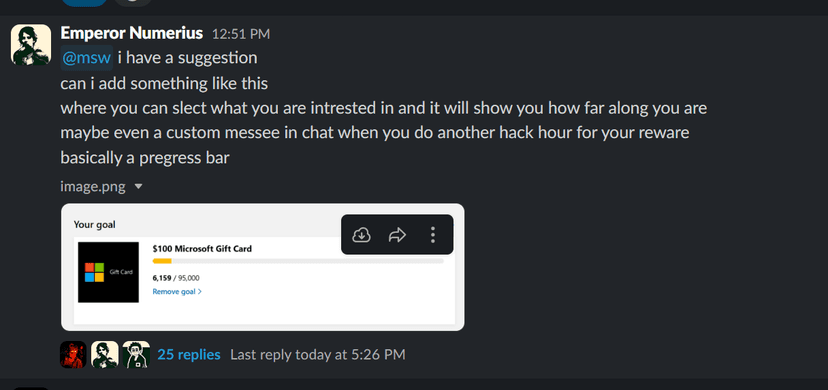Click the @msw mention
This screenshot has width=828, height=390.
click(87, 58)
